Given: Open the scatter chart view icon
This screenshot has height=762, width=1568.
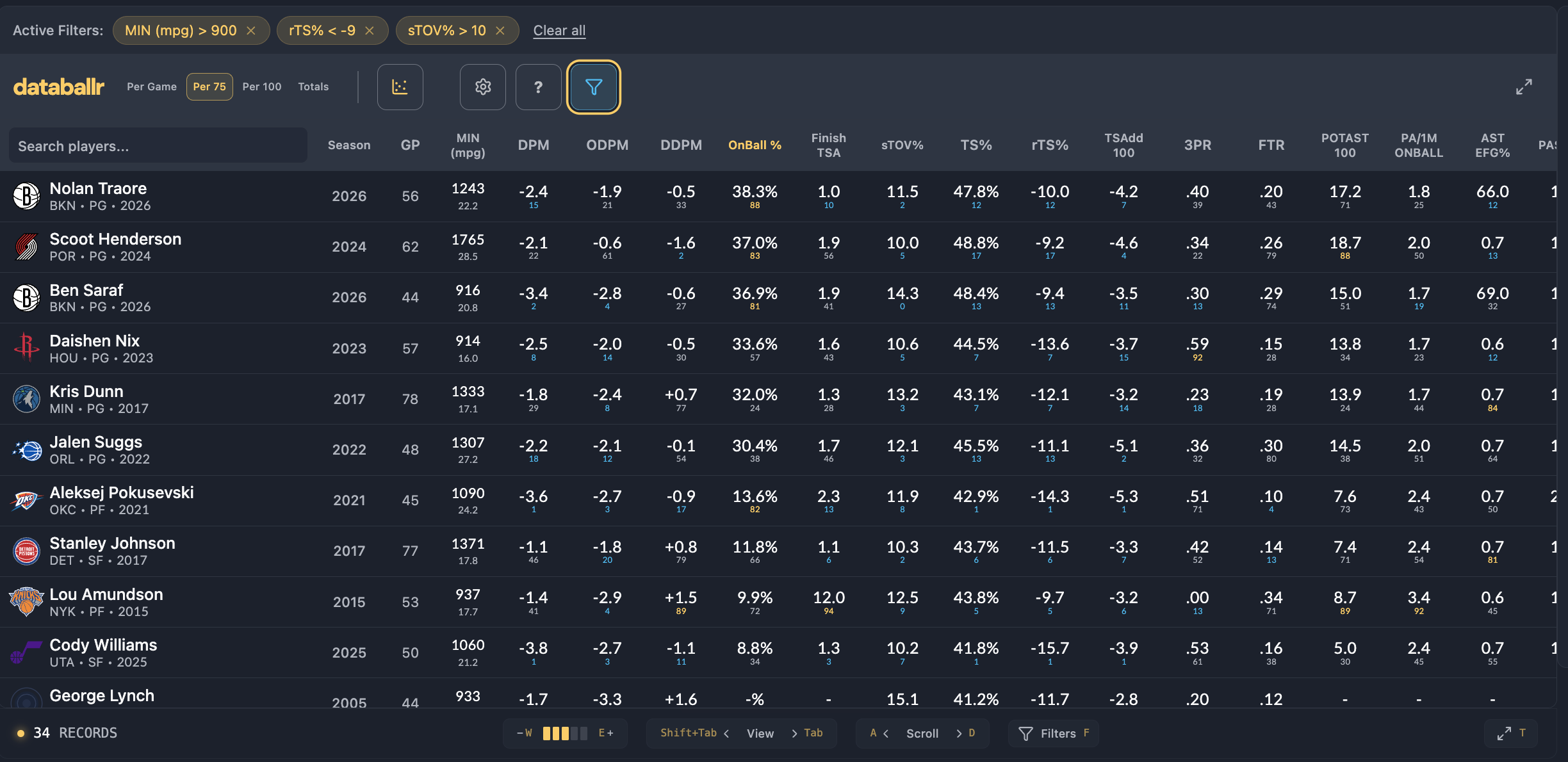Looking at the screenshot, I should coord(400,87).
